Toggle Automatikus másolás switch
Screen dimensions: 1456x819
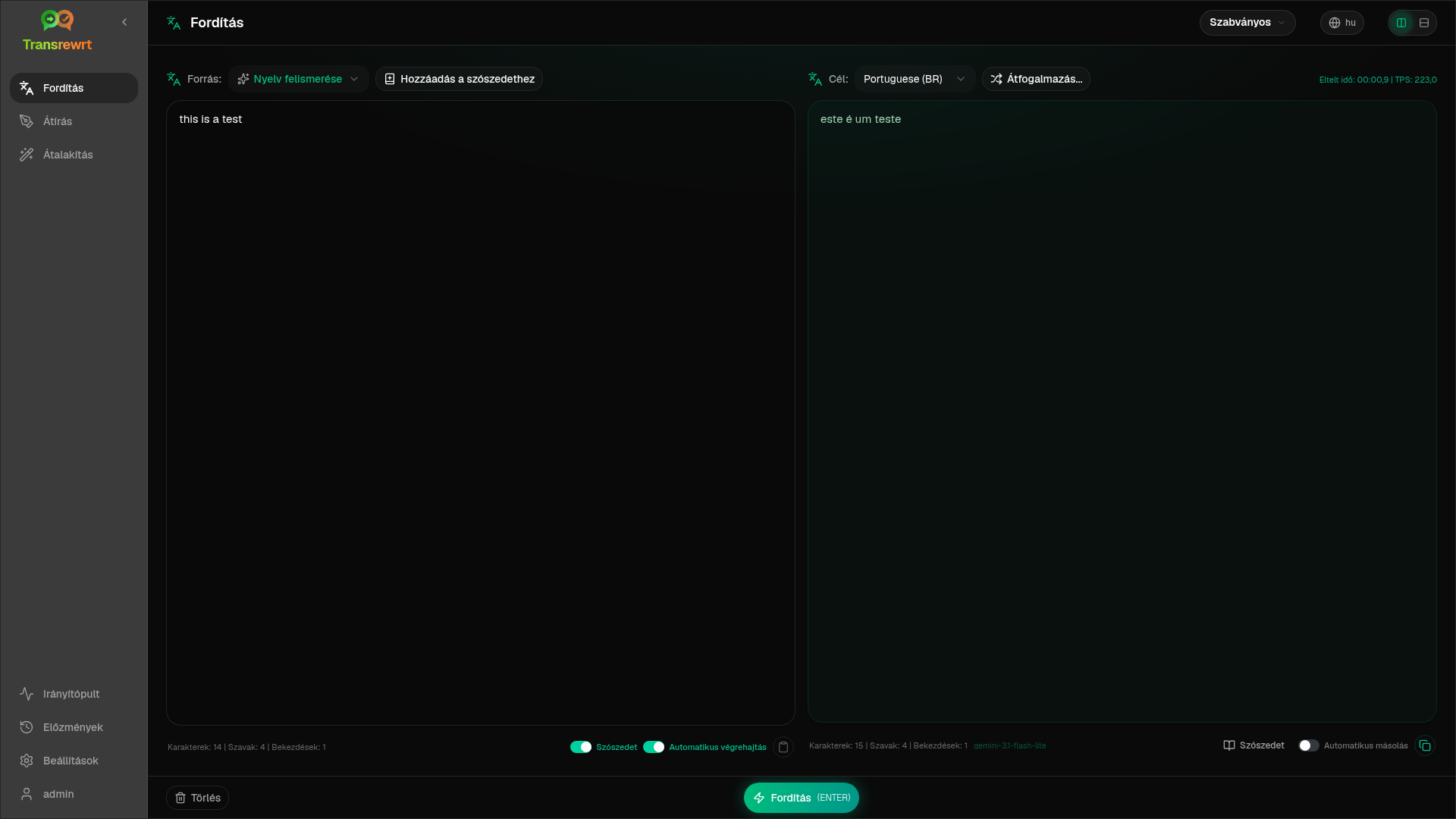[x=1309, y=745]
